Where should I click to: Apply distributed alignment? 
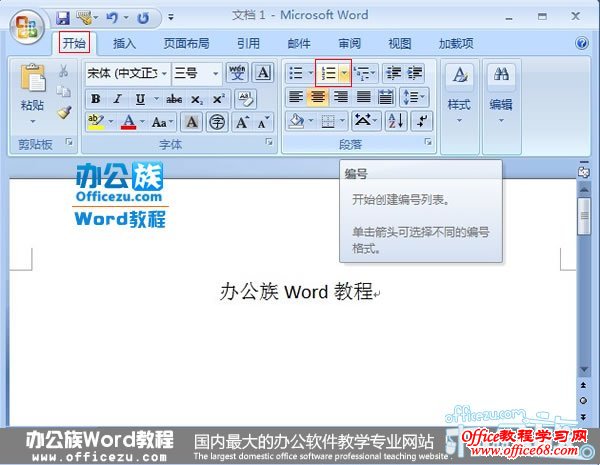tap(385, 97)
